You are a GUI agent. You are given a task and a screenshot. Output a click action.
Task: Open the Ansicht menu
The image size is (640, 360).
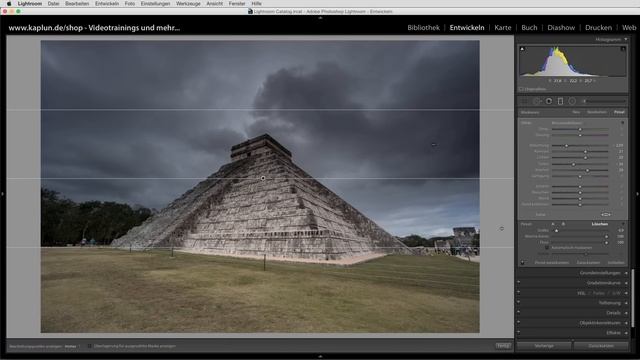tap(214, 4)
